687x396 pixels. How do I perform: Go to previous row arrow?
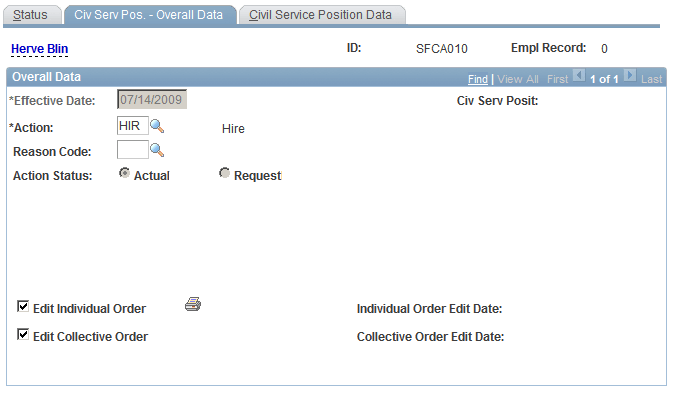[x=579, y=76]
